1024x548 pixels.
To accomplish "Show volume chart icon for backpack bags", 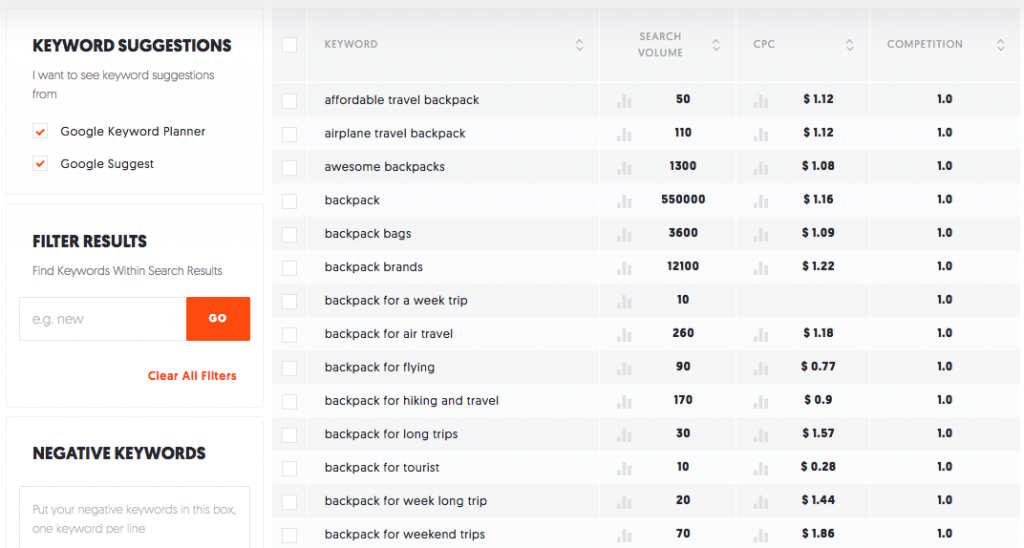I will (624, 234).
